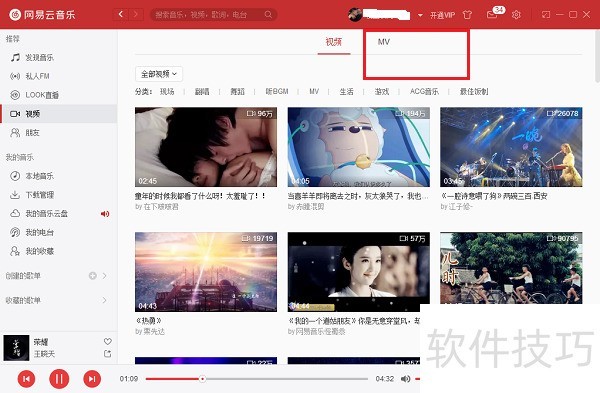Open LOOK直播 in sidebar
This screenshot has height=393, width=600.
pos(58,95)
